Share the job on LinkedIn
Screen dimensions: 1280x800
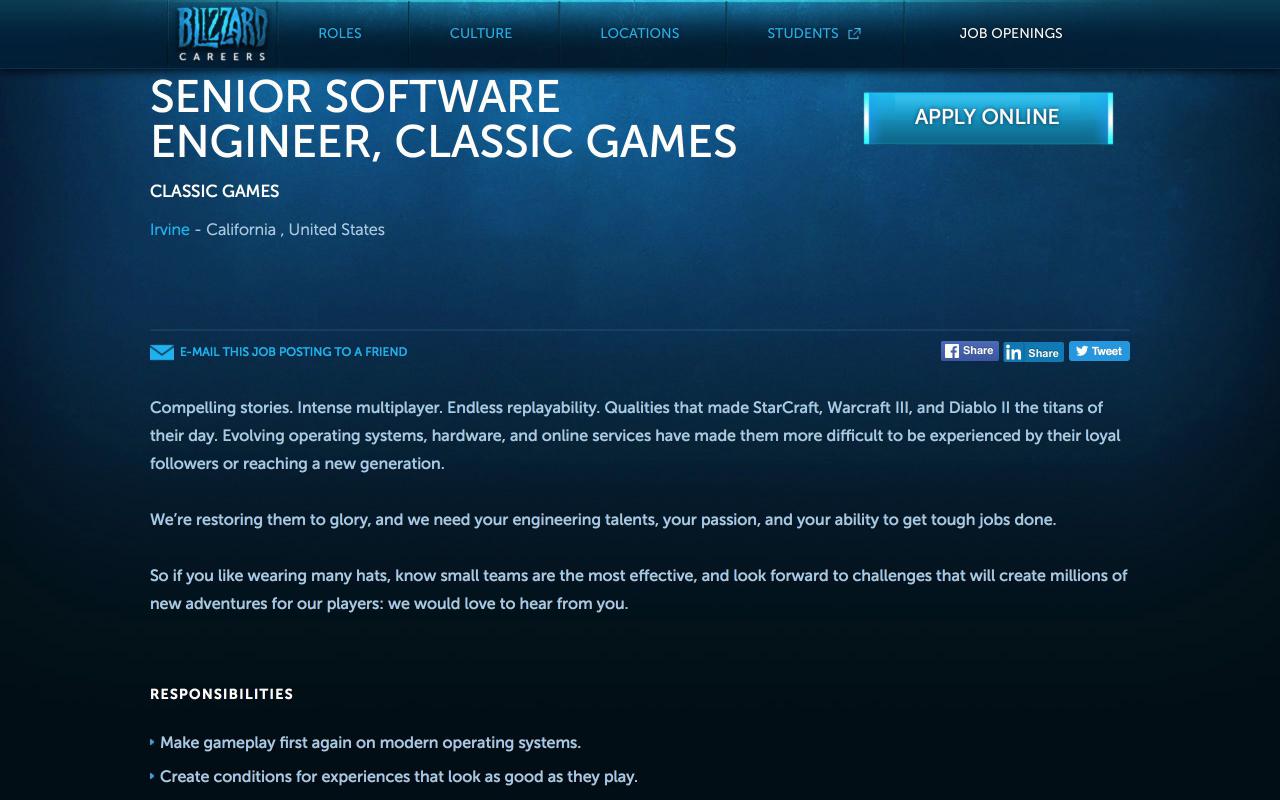coord(1034,352)
